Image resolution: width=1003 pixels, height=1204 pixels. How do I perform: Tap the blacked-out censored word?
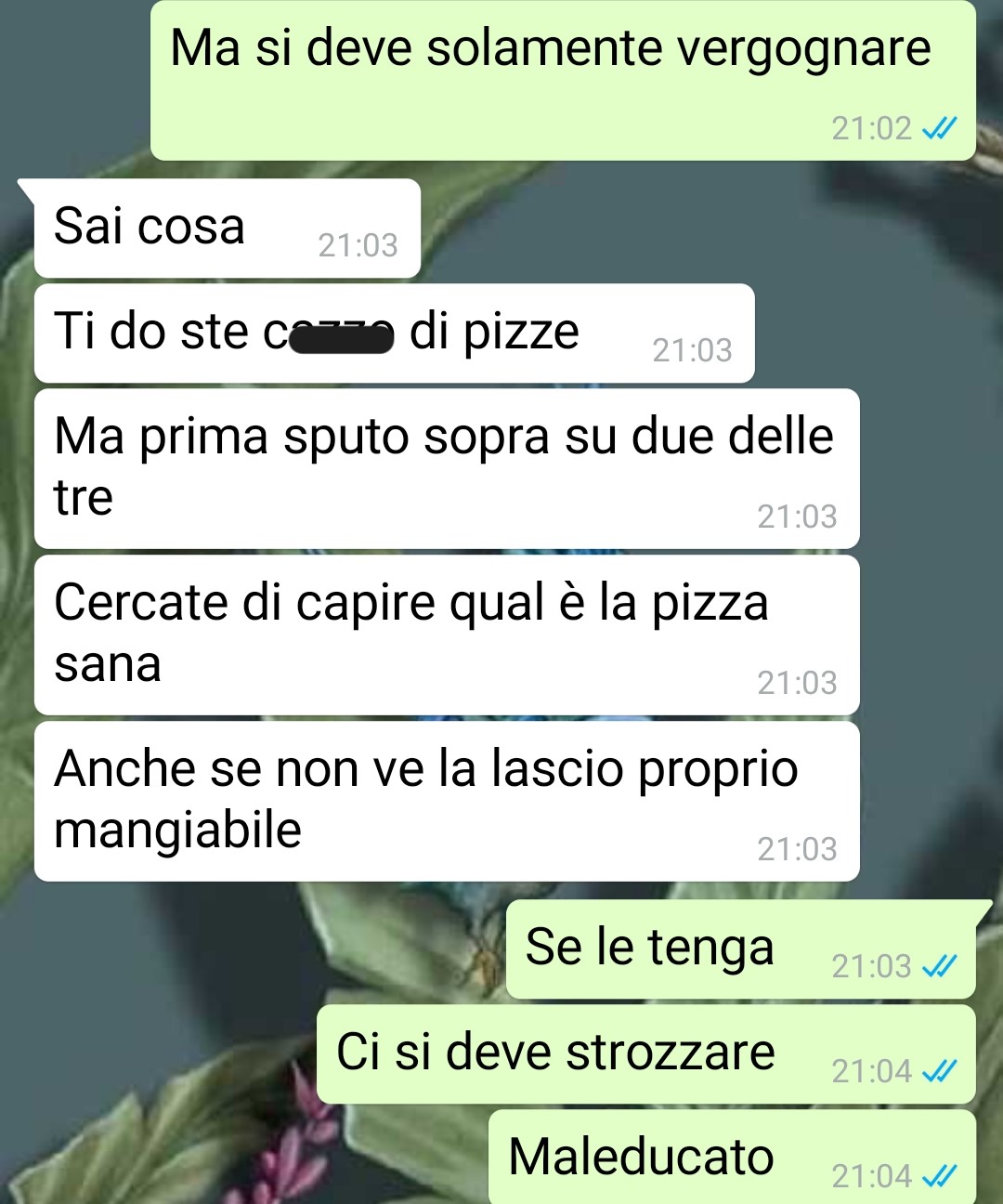[x=341, y=338]
